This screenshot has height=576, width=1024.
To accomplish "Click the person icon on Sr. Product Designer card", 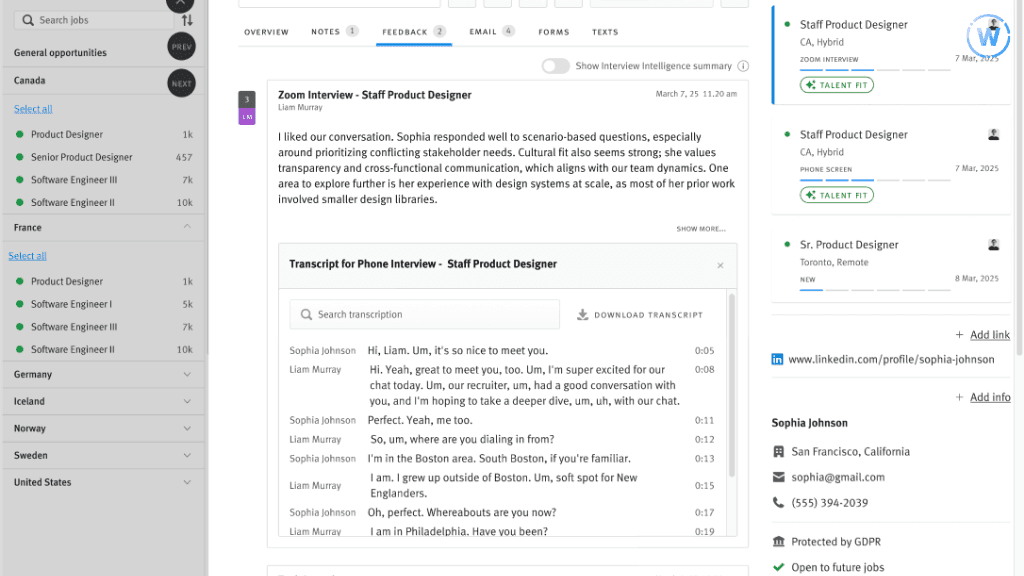I will (x=994, y=244).
